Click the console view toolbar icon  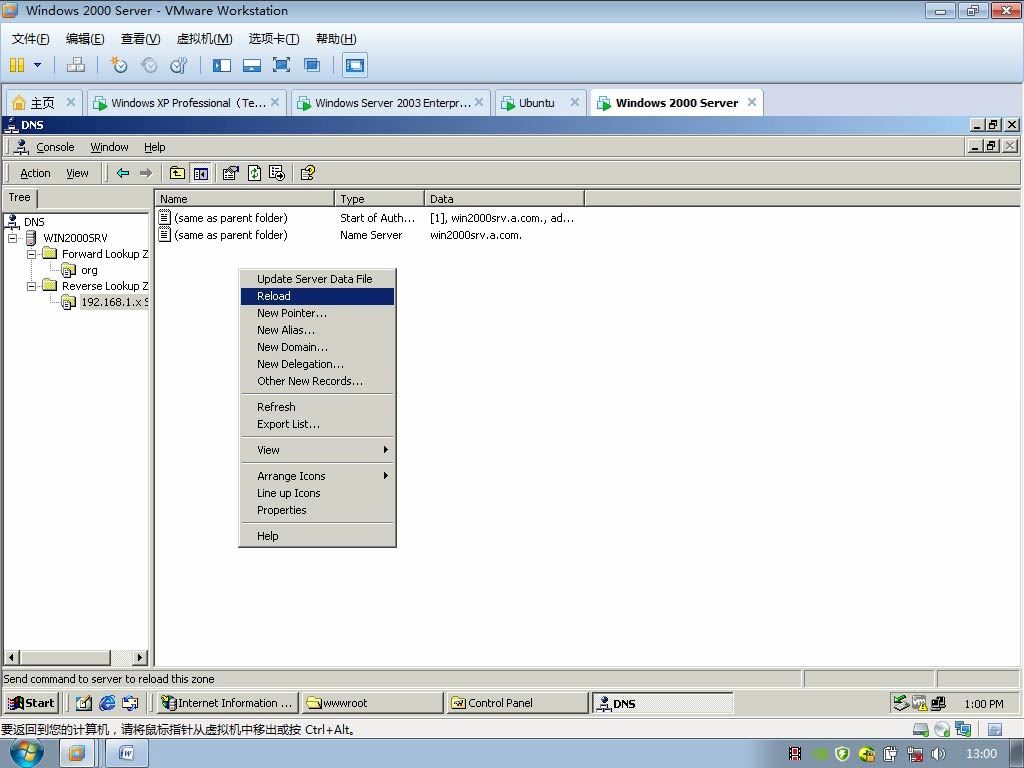[x=355, y=65]
